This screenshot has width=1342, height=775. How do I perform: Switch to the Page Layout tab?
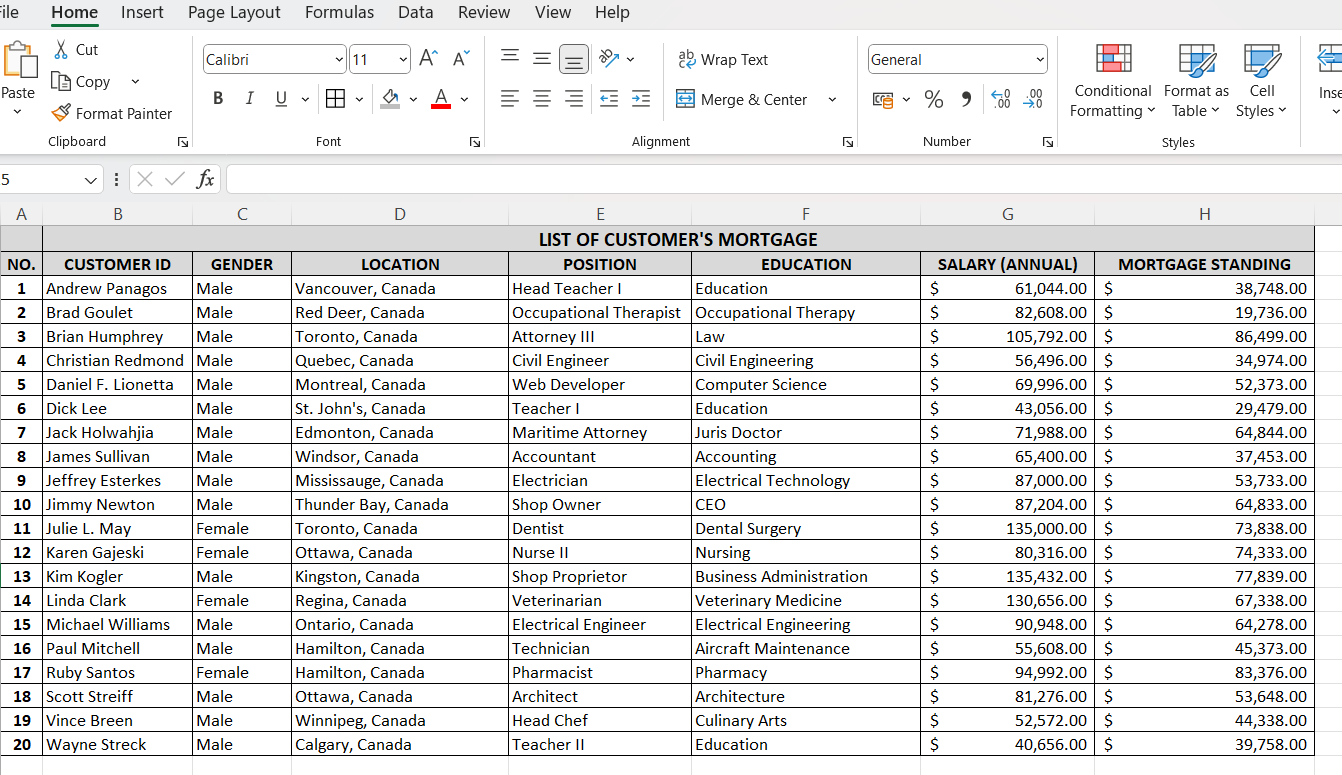[234, 12]
